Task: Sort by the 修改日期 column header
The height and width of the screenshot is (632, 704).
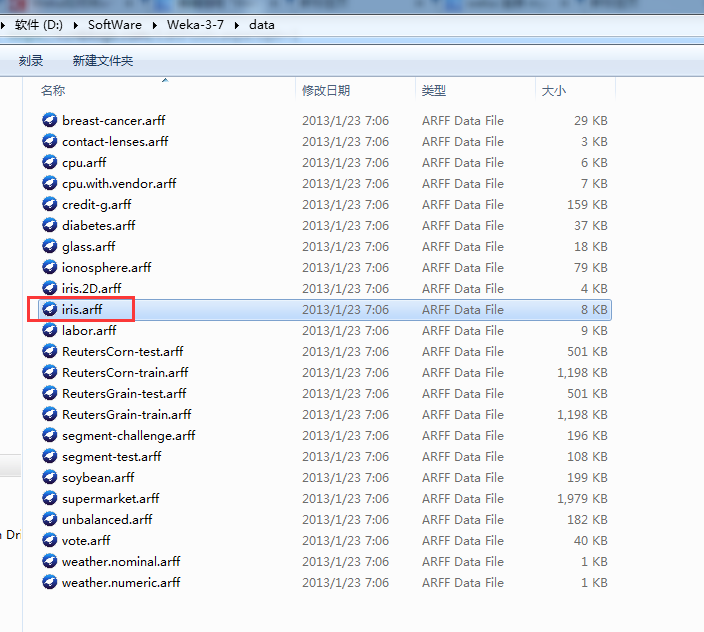Action: point(326,91)
